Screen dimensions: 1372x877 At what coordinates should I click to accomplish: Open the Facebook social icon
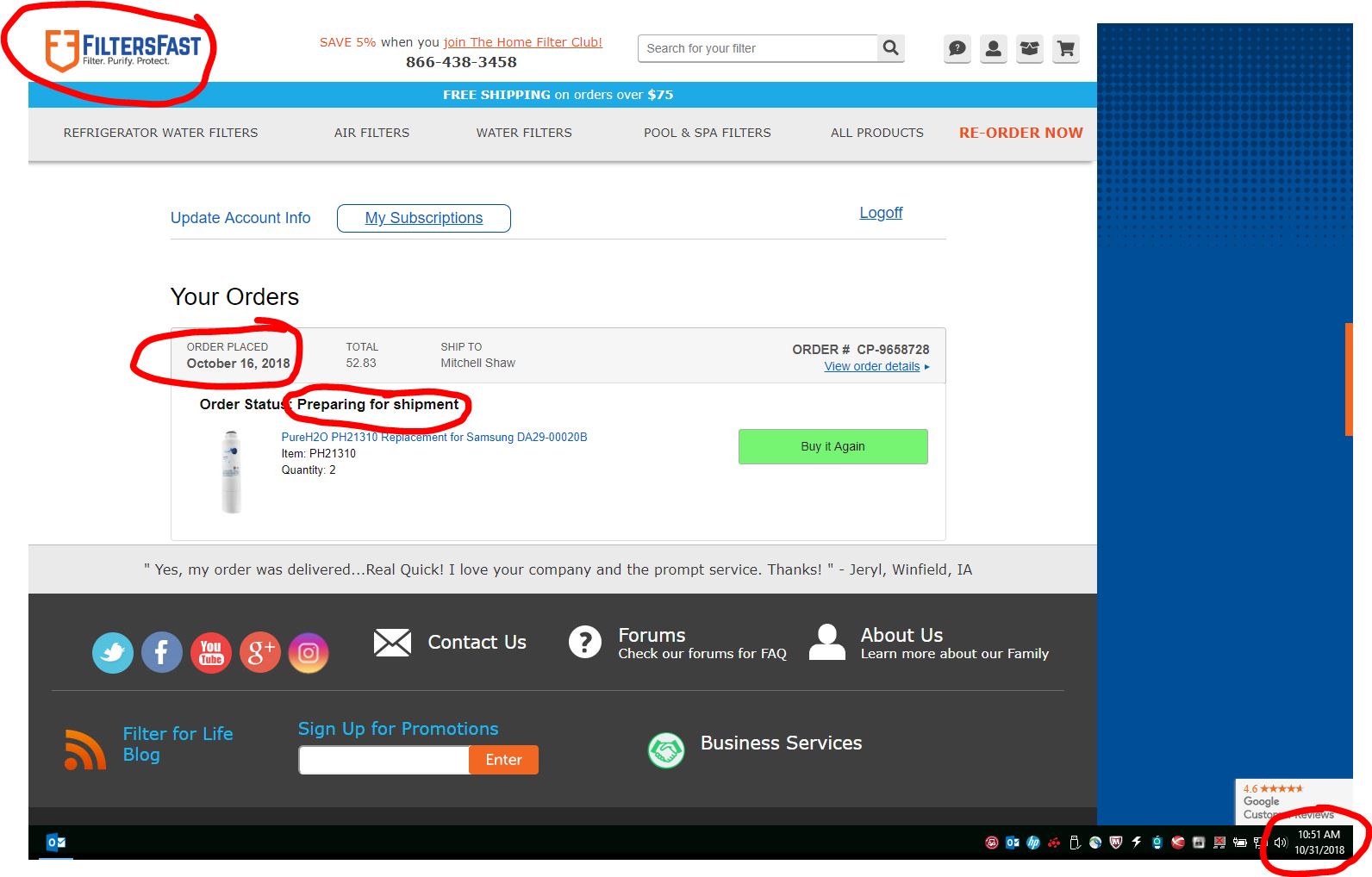(x=162, y=652)
